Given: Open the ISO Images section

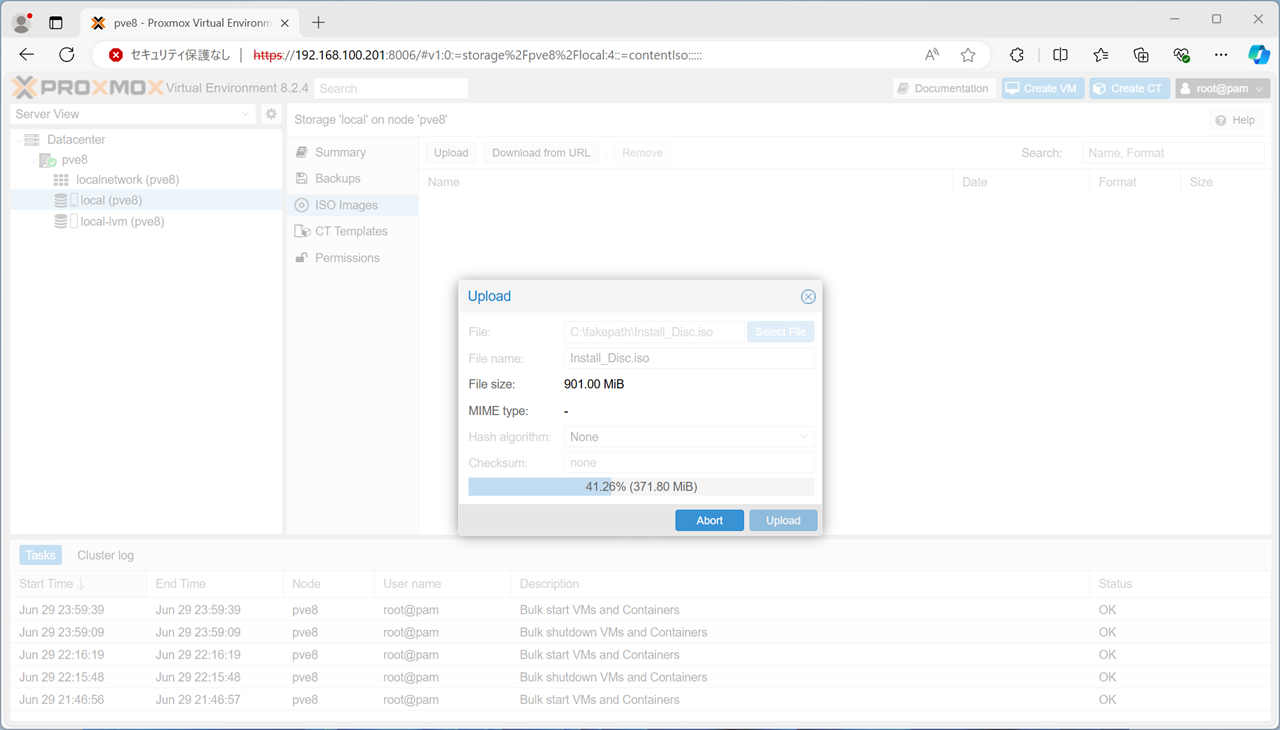Looking at the screenshot, I should point(346,205).
